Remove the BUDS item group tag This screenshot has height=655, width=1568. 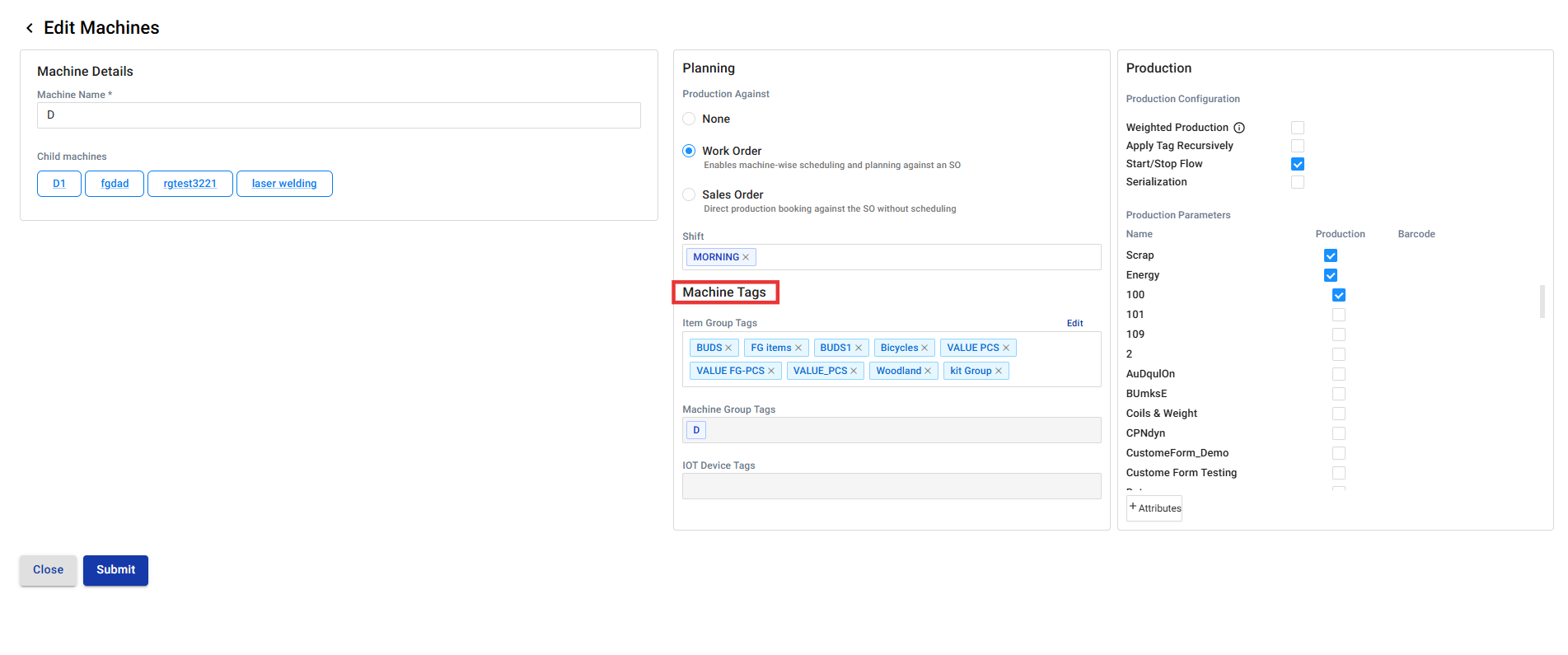[728, 348]
